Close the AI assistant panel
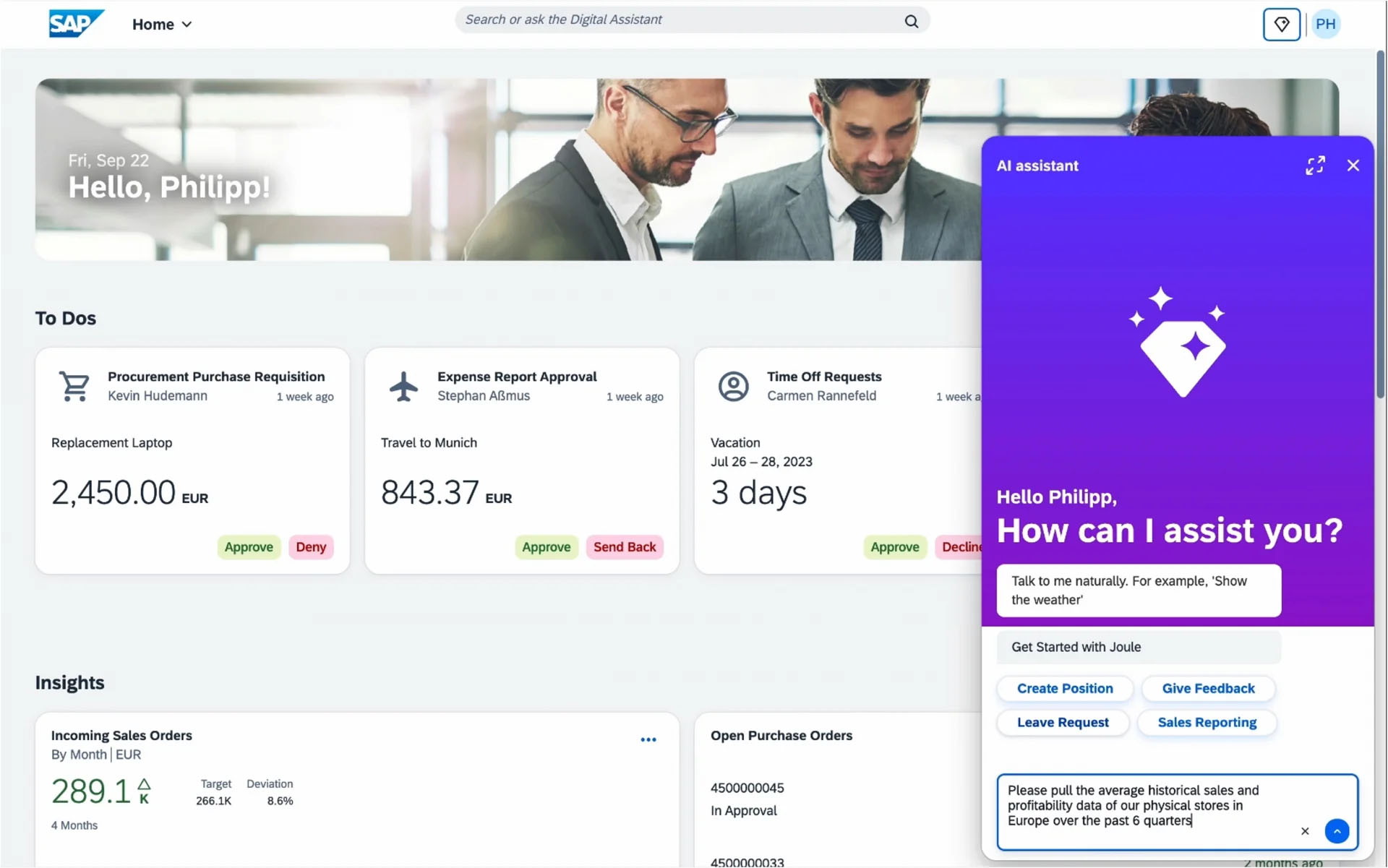 click(1353, 166)
